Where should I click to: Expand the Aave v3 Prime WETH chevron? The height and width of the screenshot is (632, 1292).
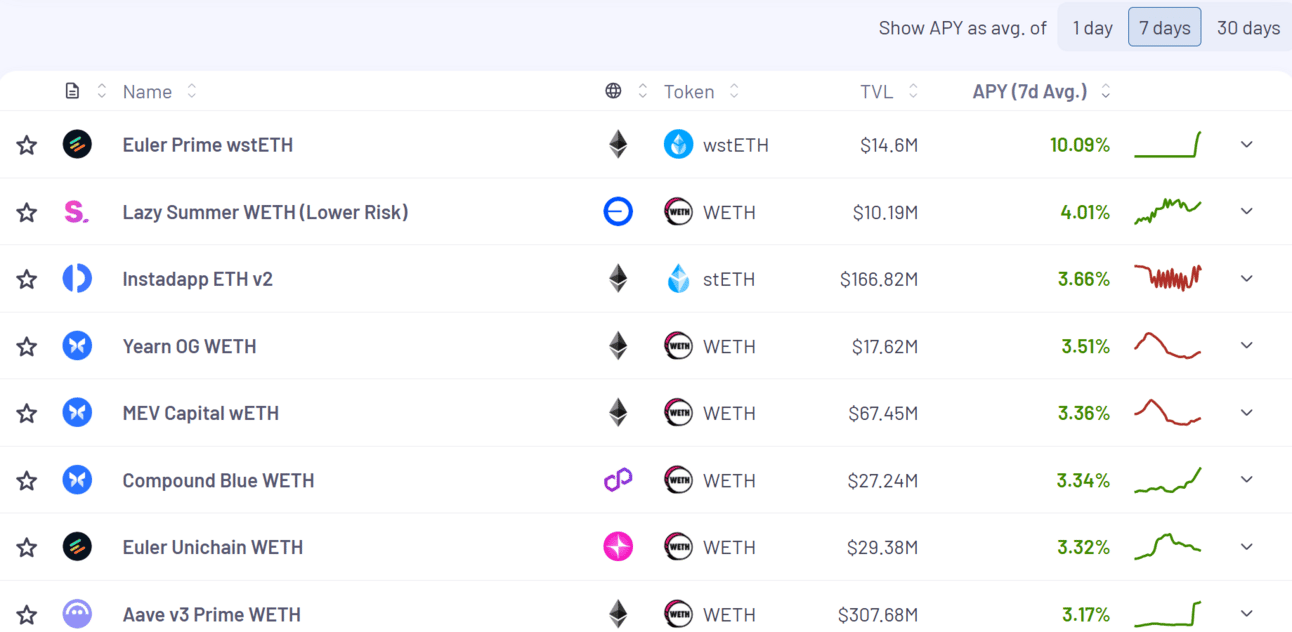1247,613
